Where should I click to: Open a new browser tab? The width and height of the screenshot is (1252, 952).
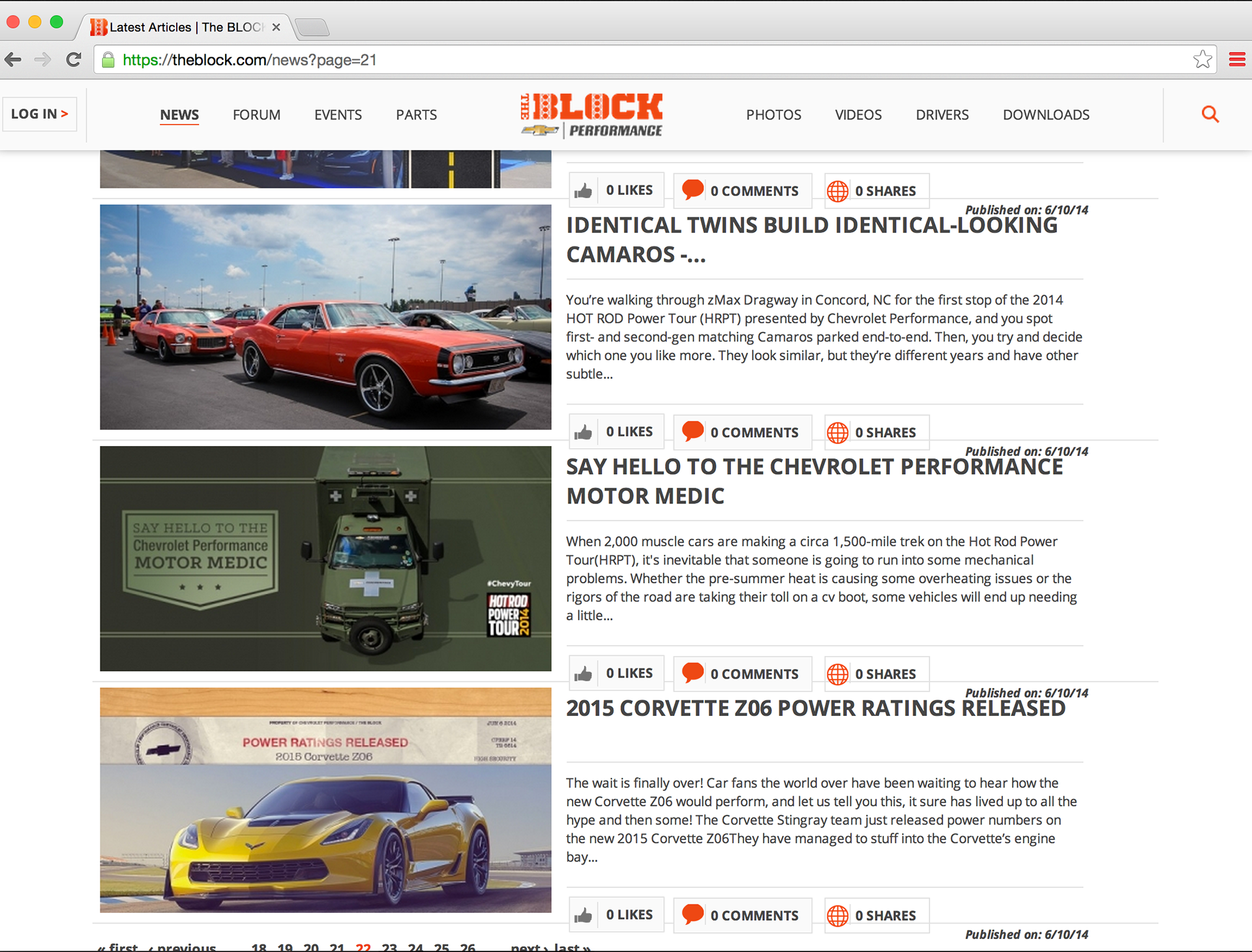[312, 27]
